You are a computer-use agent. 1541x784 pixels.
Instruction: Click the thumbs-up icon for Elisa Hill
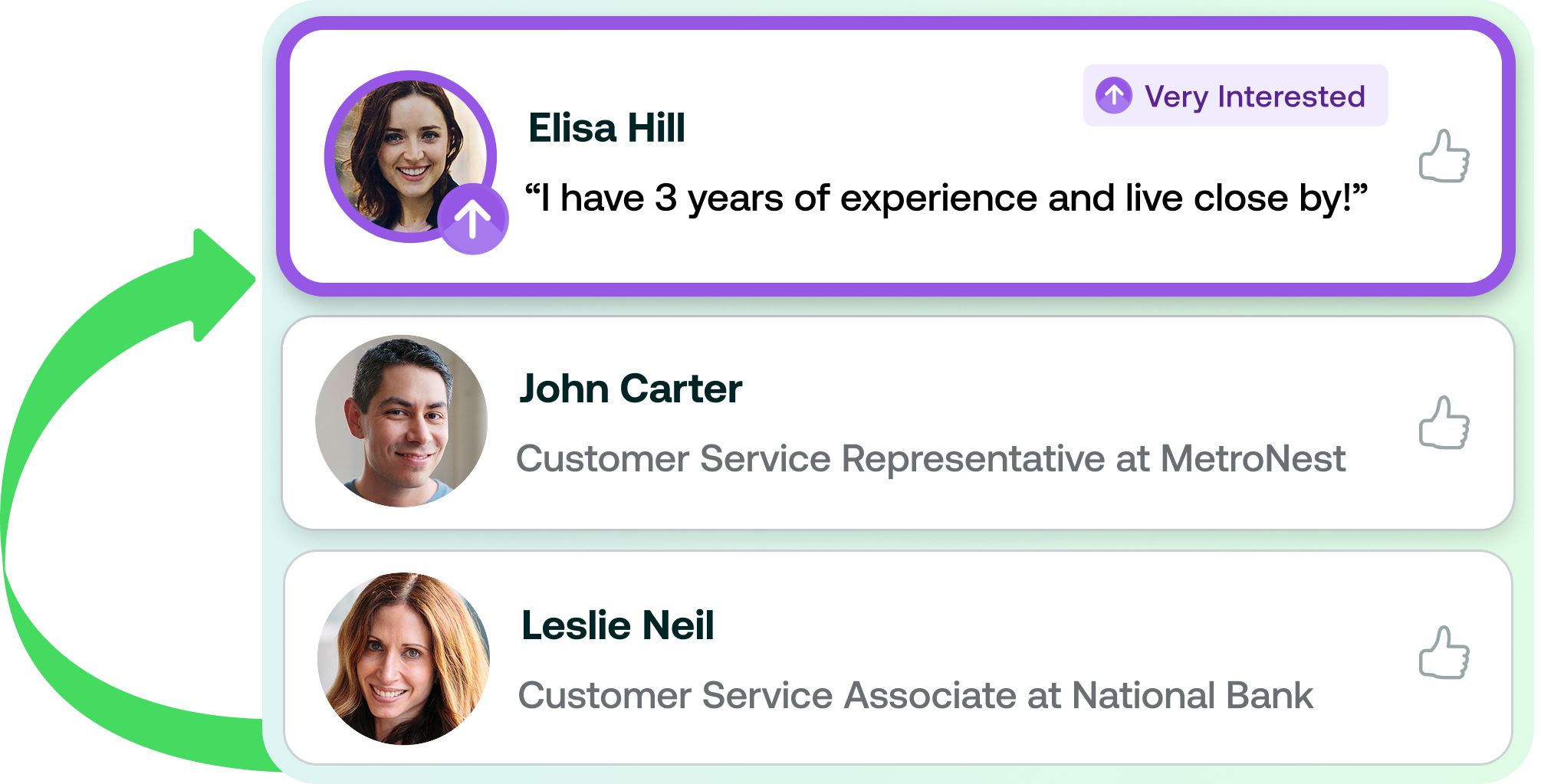tap(1444, 156)
